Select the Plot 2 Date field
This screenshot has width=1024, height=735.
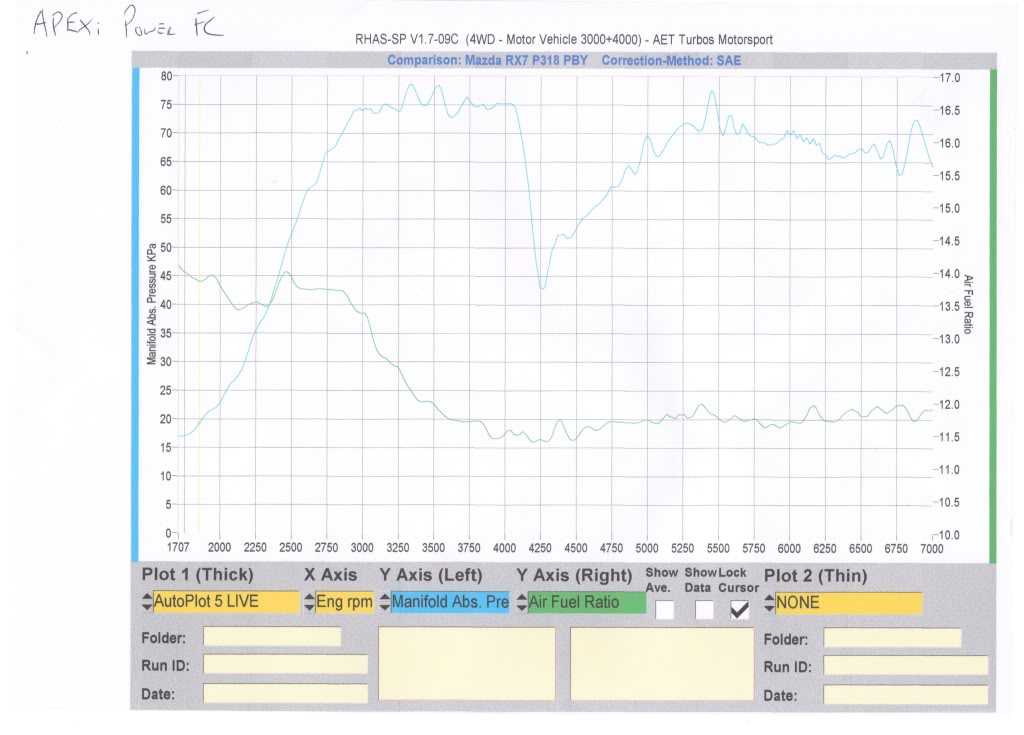904,694
